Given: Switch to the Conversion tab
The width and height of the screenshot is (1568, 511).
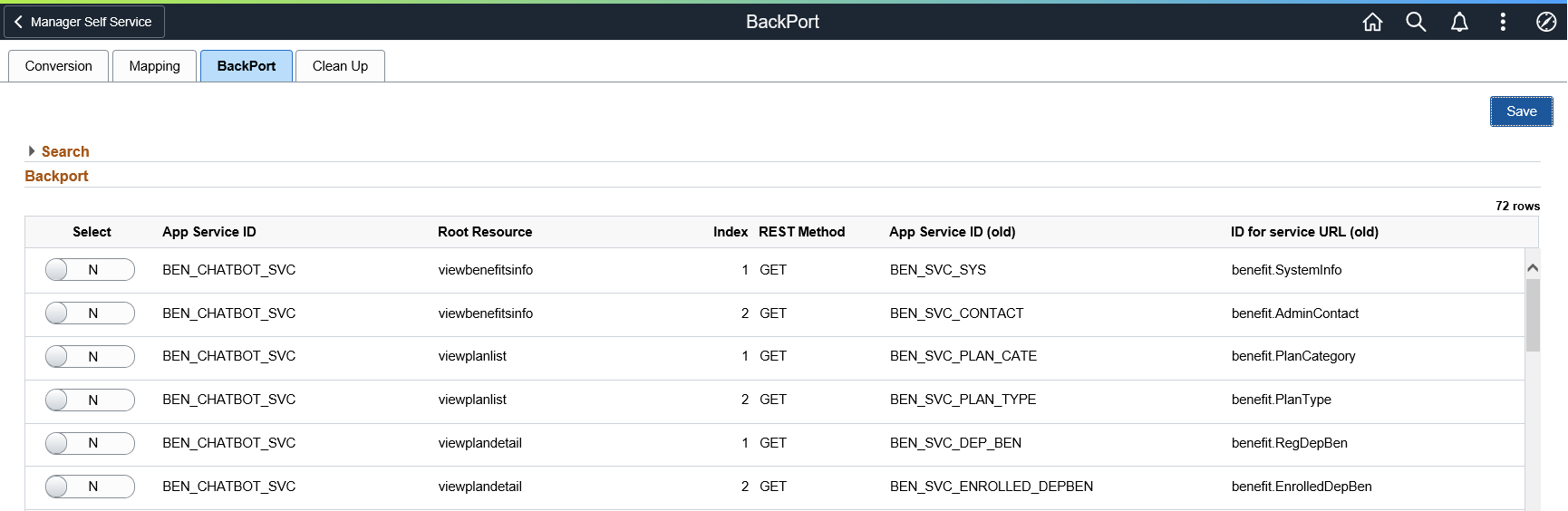Looking at the screenshot, I should (x=59, y=66).
